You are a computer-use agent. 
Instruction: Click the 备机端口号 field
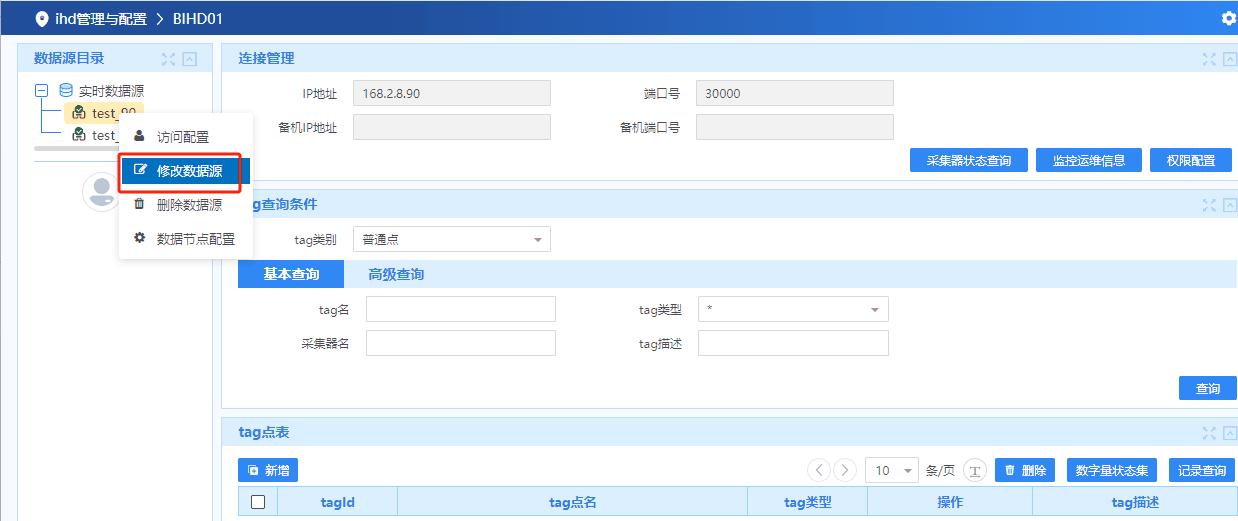coord(795,127)
